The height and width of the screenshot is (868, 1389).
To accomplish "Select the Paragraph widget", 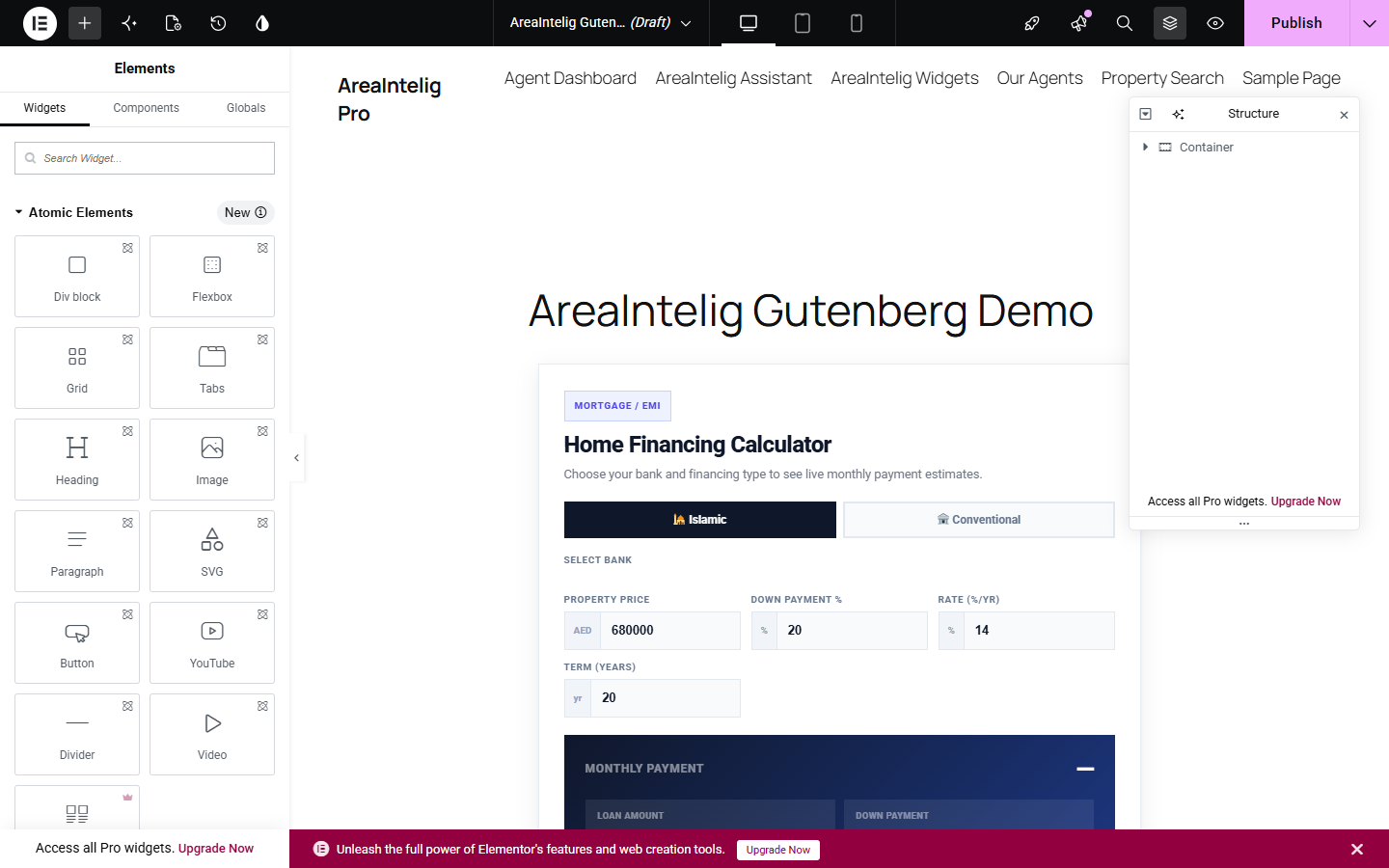I will coord(77,551).
